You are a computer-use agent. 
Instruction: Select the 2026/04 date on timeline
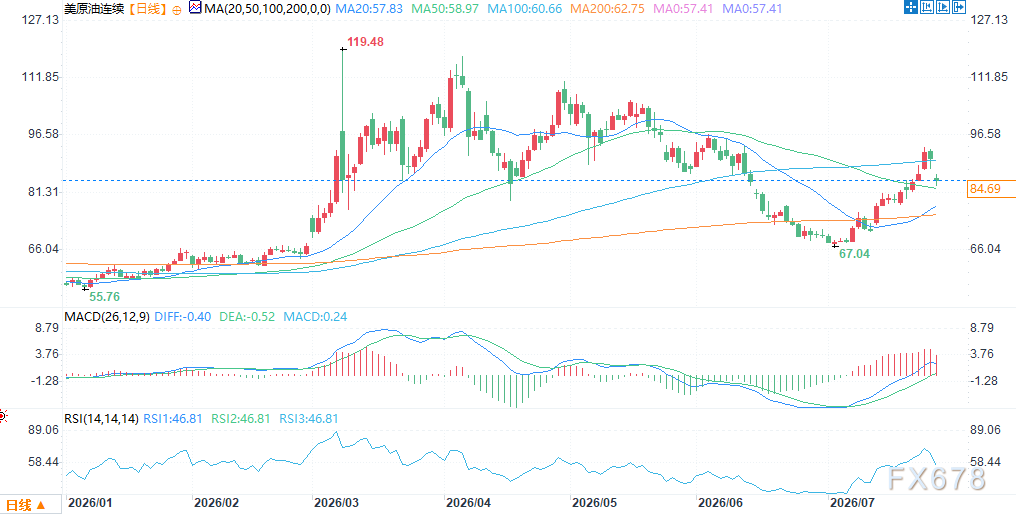click(467, 502)
